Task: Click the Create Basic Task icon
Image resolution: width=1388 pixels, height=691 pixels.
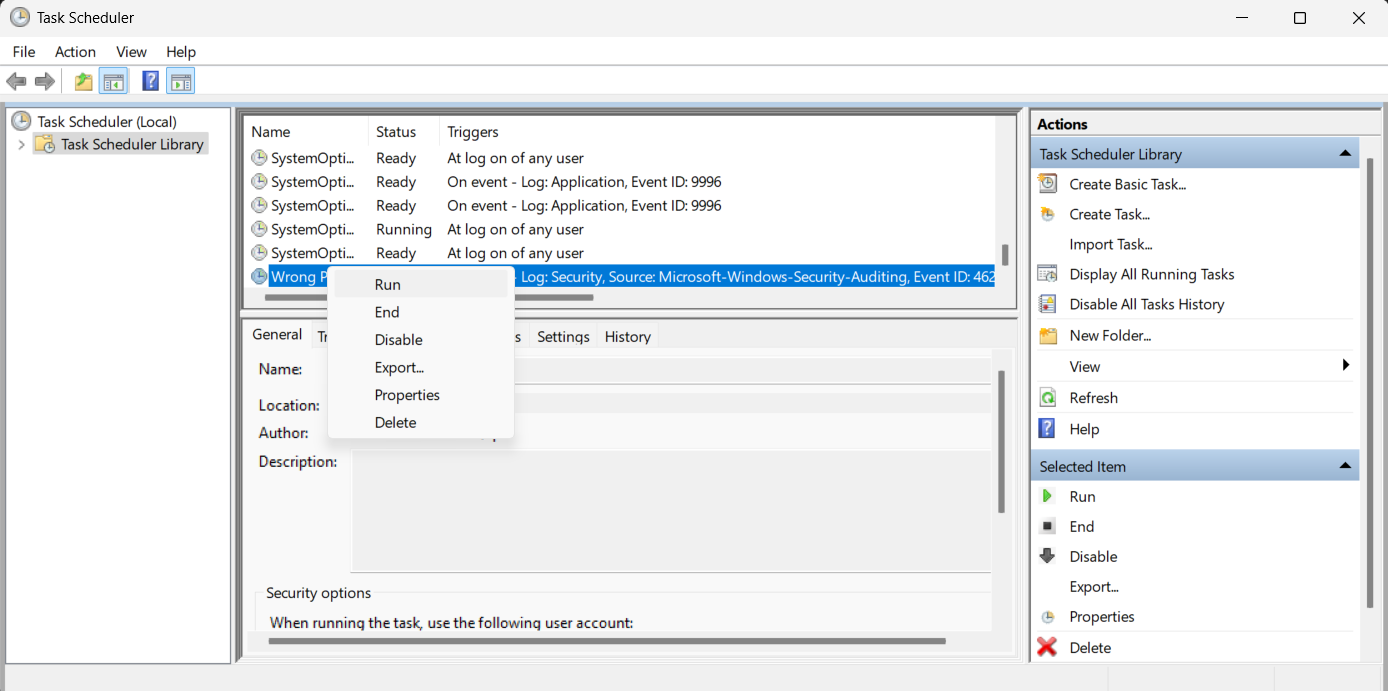Action: [x=1047, y=184]
